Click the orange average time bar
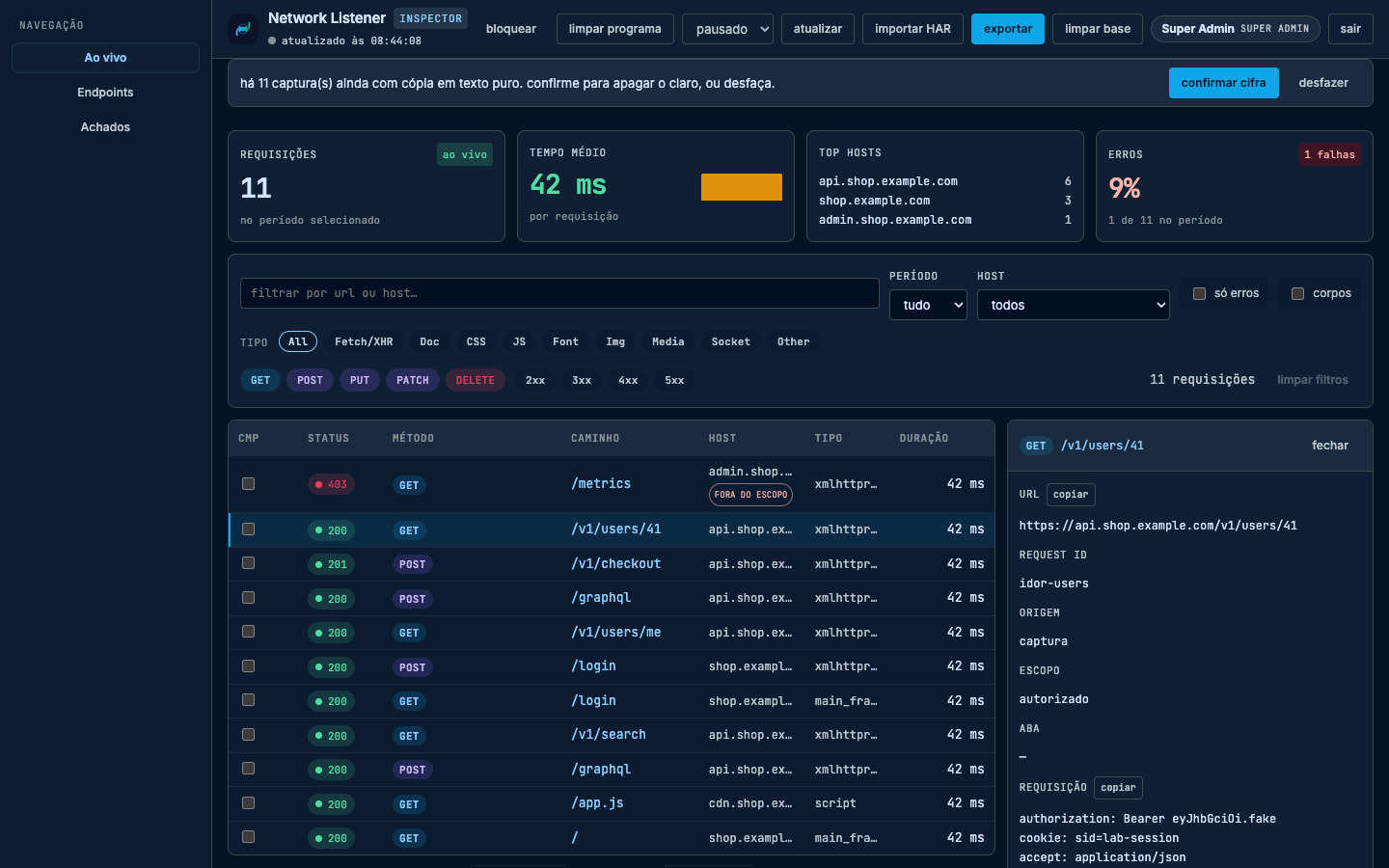 (x=742, y=187)
